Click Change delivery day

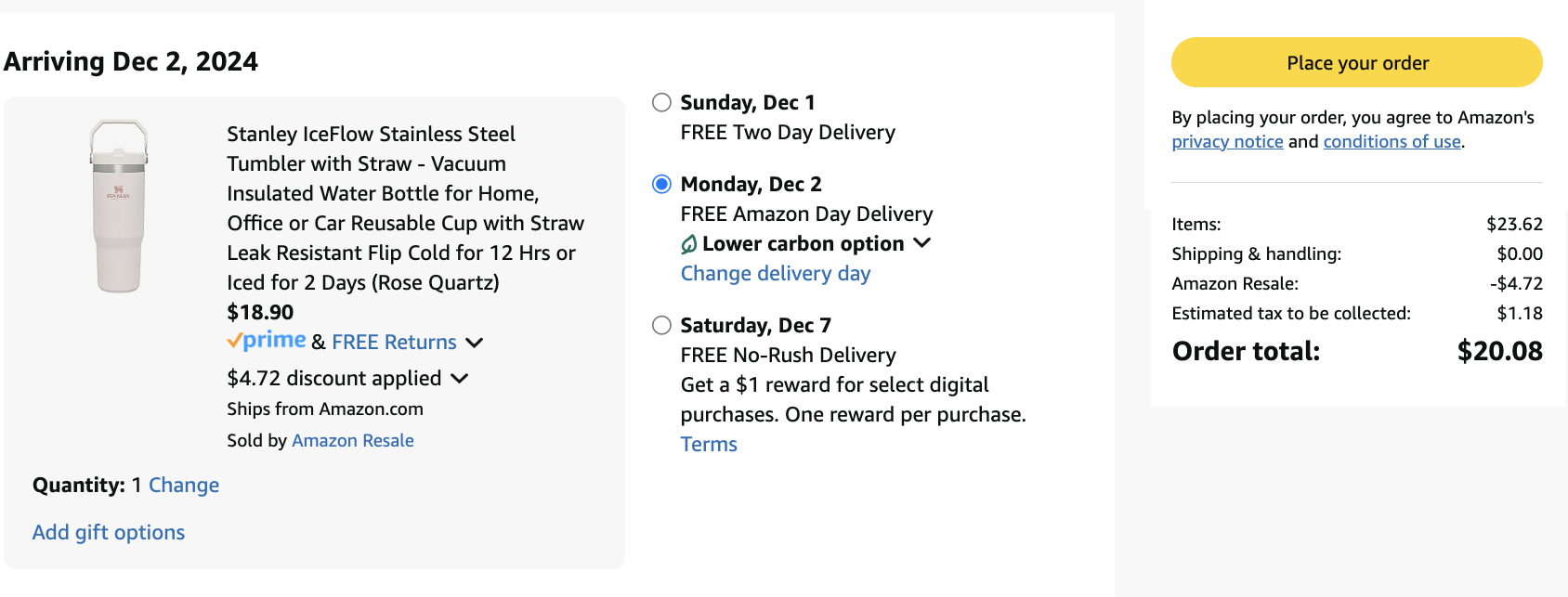coord(776,273)
